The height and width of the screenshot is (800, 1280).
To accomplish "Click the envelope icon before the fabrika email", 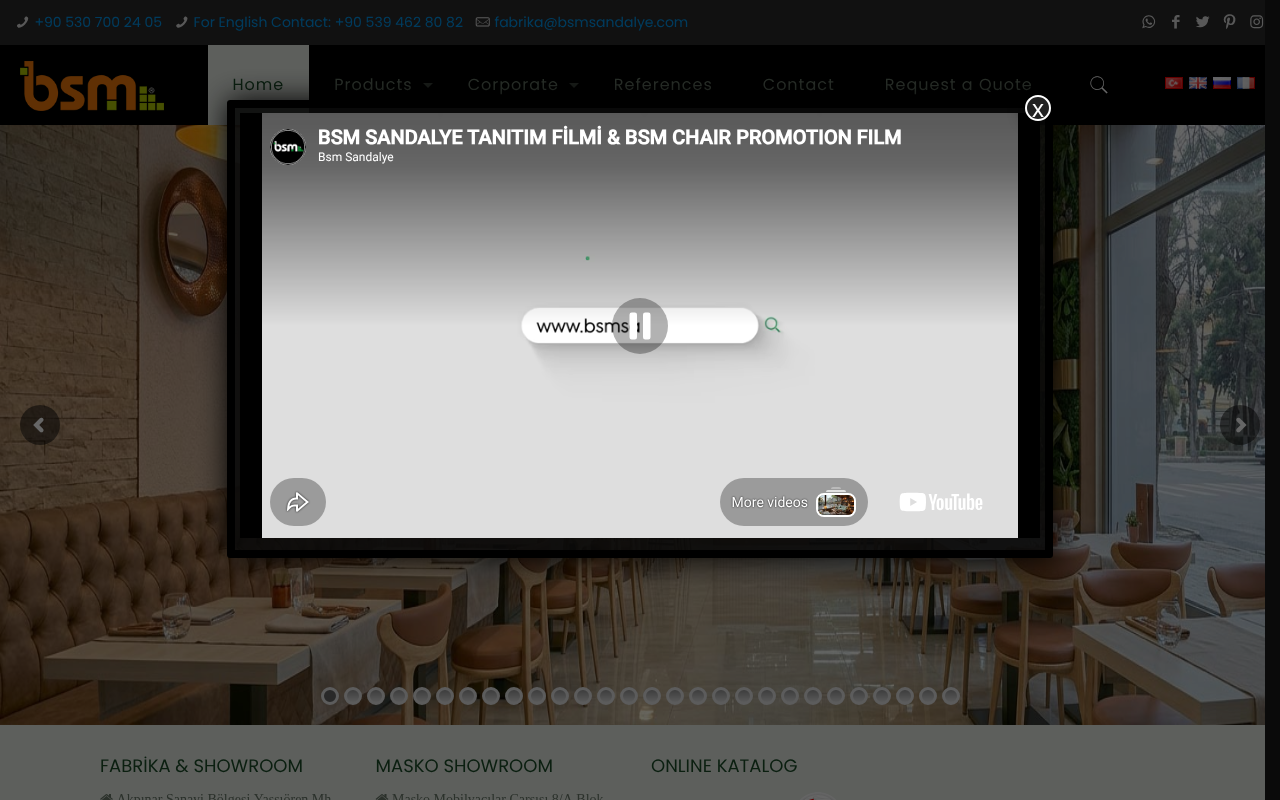I will (x=483, y=22).
